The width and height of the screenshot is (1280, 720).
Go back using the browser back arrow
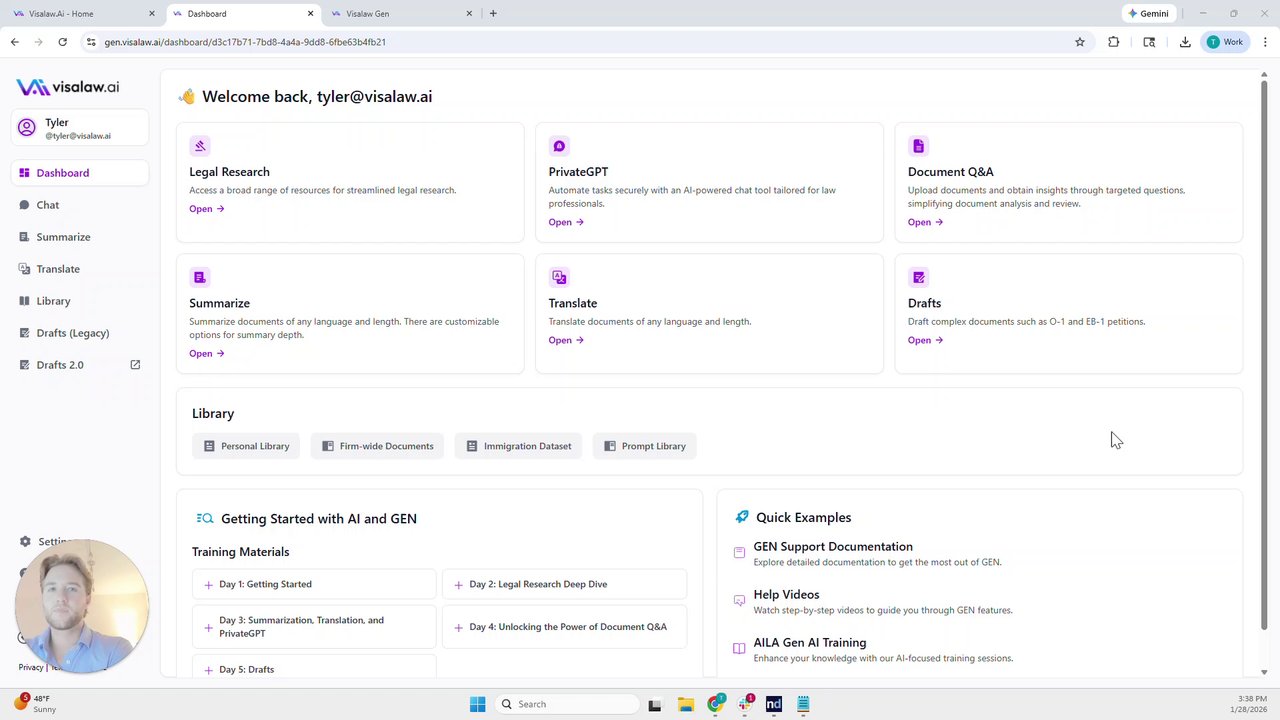[14, 42]
